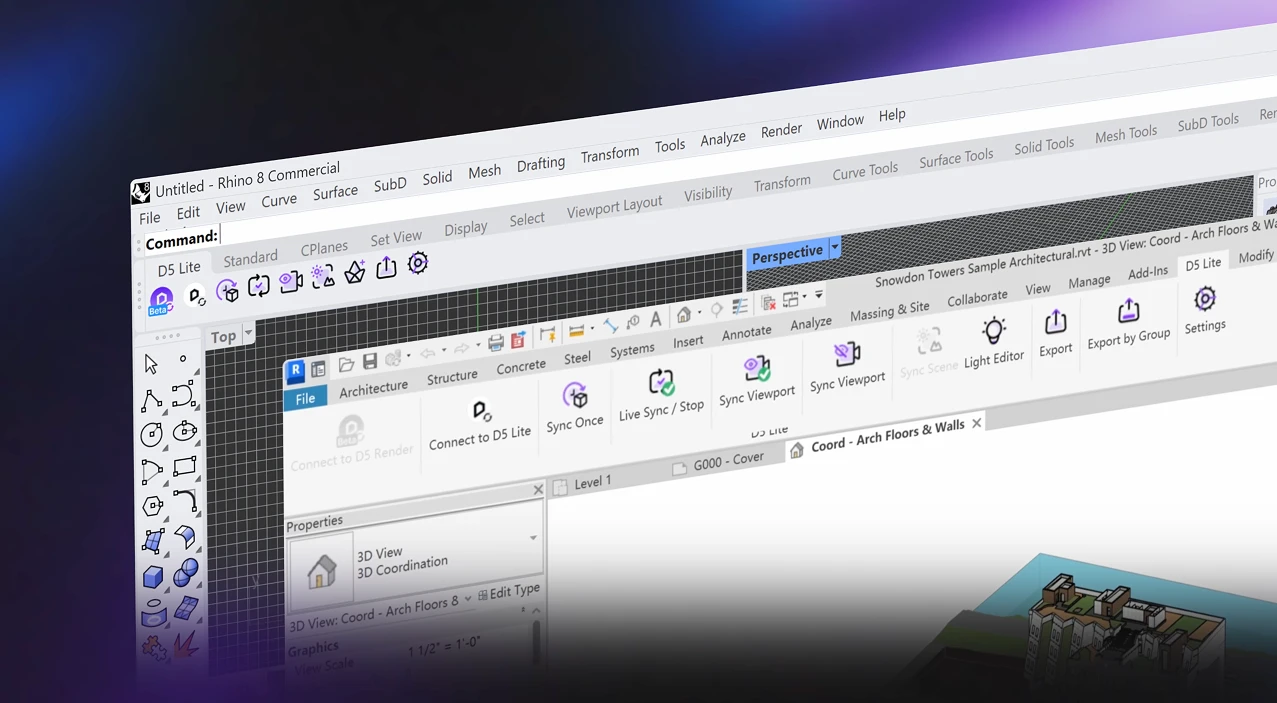Open D5 settings gear in Rhino toolbar
1277x703 pixels.
coord(418,263)
